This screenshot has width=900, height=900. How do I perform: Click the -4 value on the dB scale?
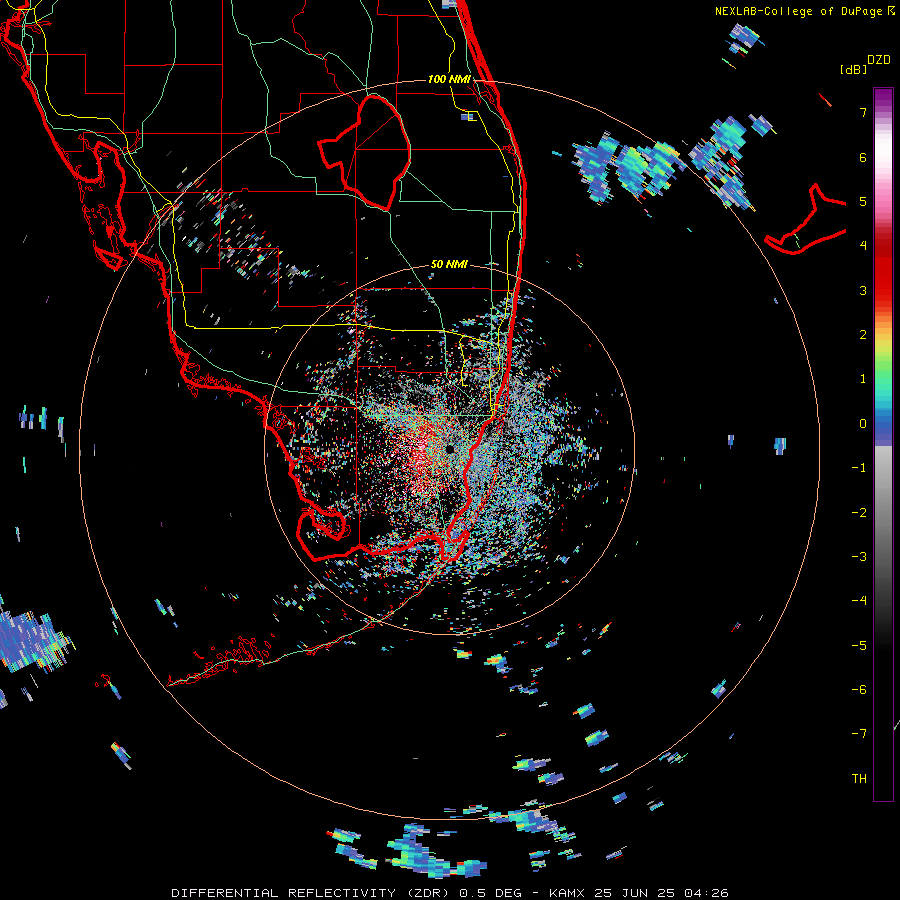[x=859, y=601]
